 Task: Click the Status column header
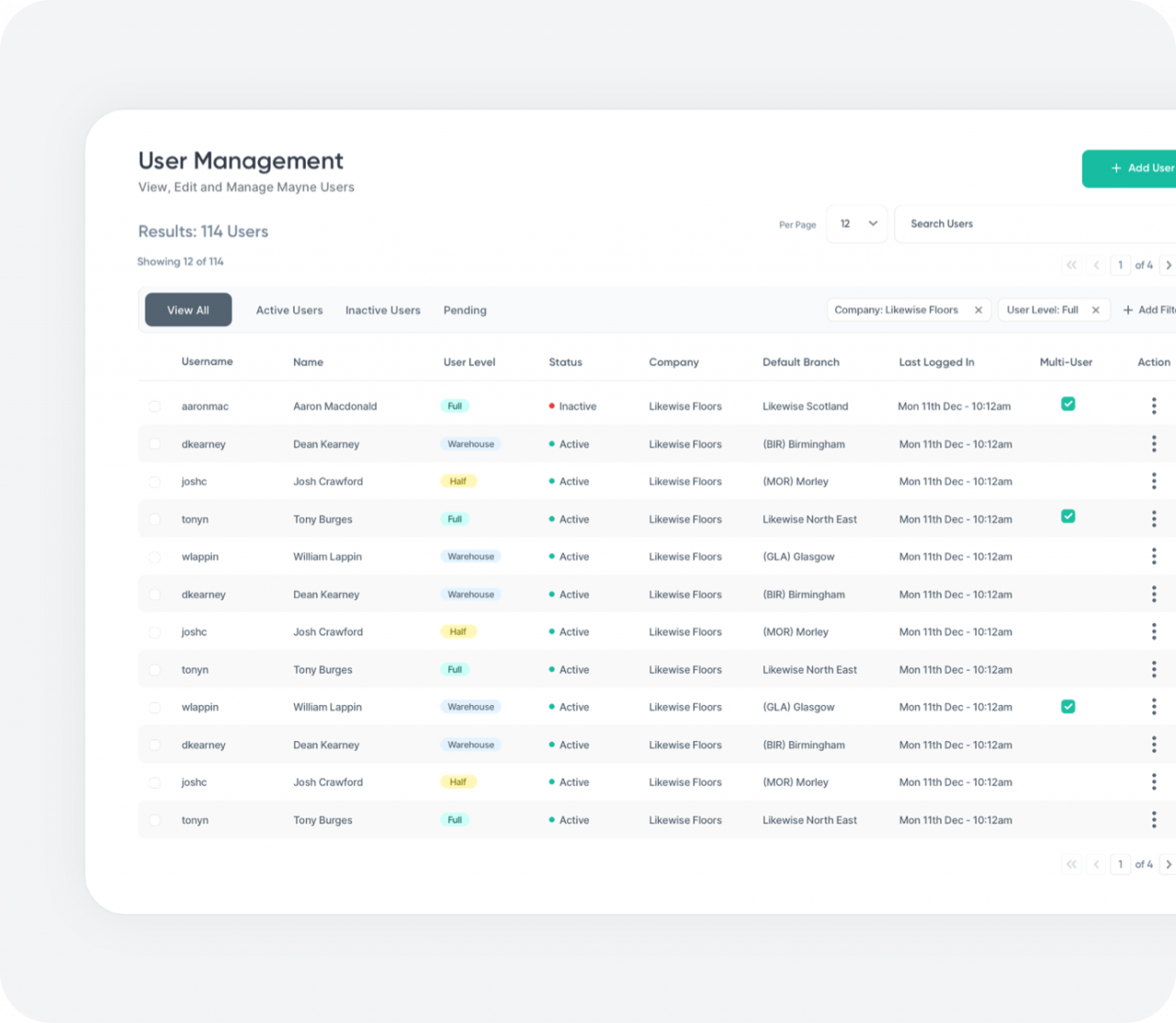[566, 362]
